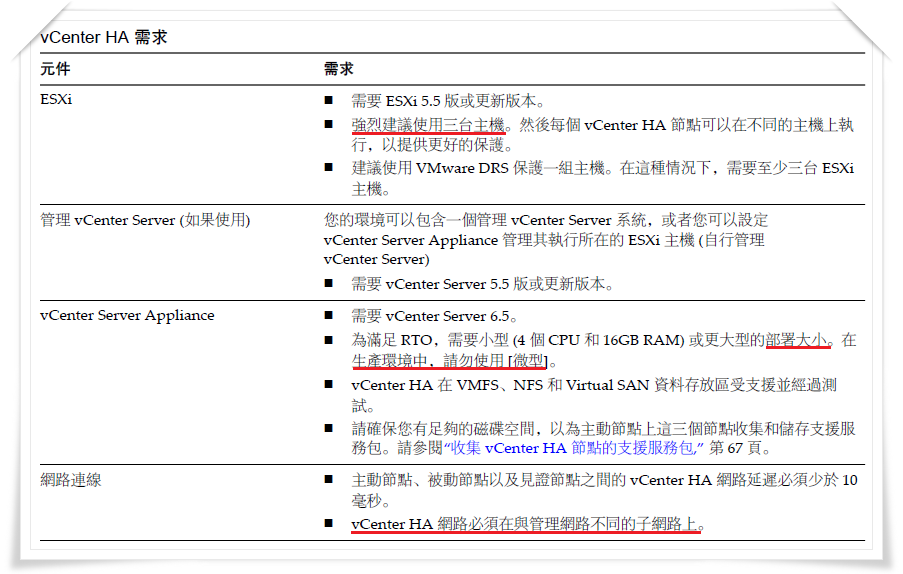Click underlined text '生產環境中，請勿使用 [微型]'

coord(449,361)
